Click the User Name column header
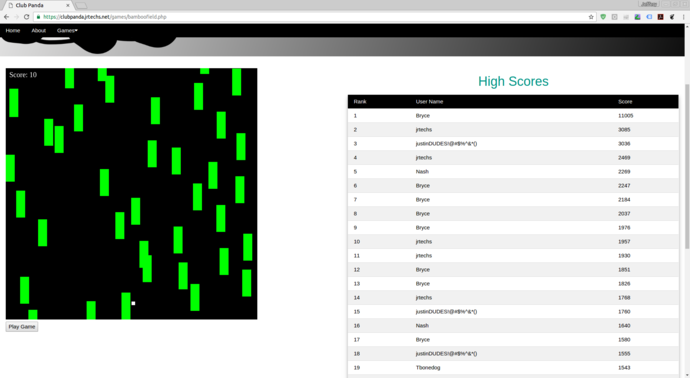 pyautogui.click(x=429, y=102)
